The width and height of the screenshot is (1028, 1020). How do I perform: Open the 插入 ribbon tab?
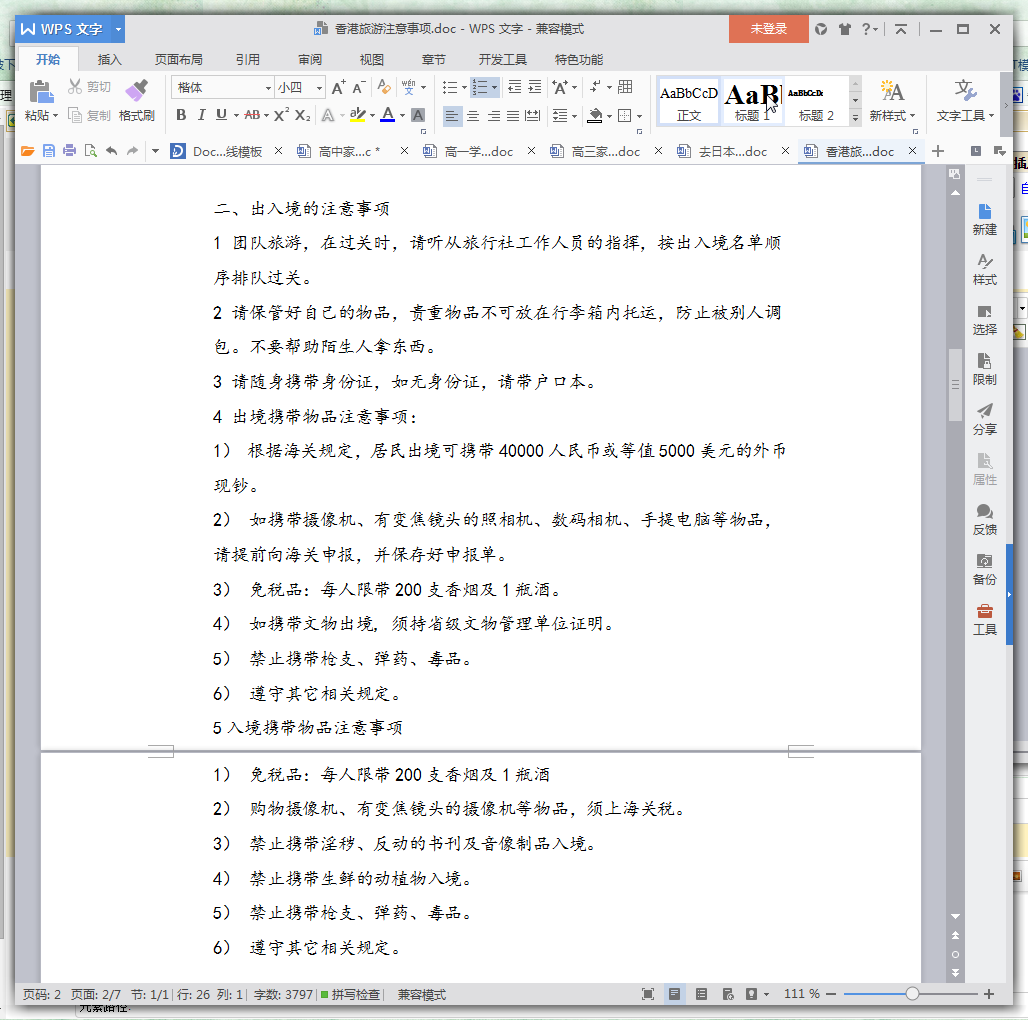point(109,59)
